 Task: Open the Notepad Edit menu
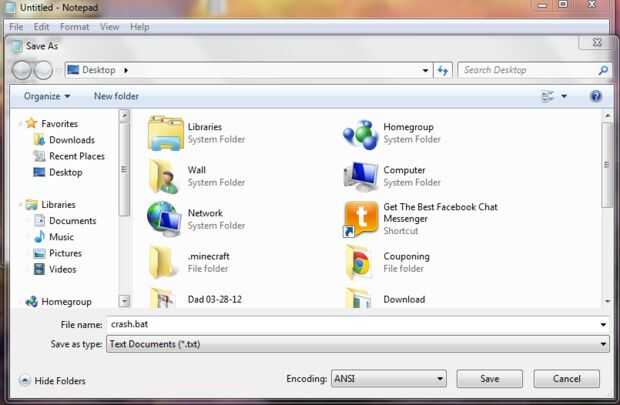(41, 27)
